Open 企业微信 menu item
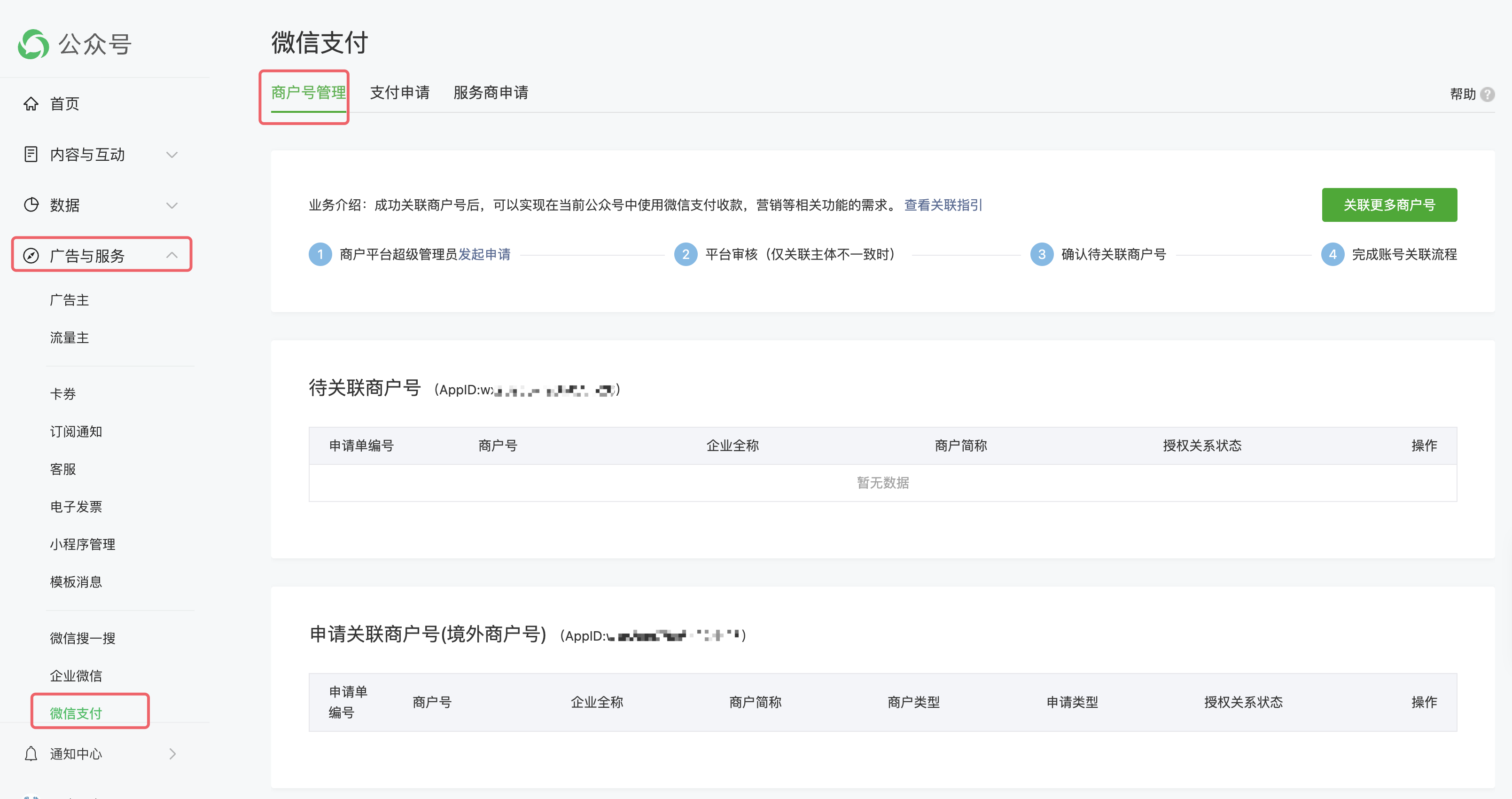 [x=76, y=676]
